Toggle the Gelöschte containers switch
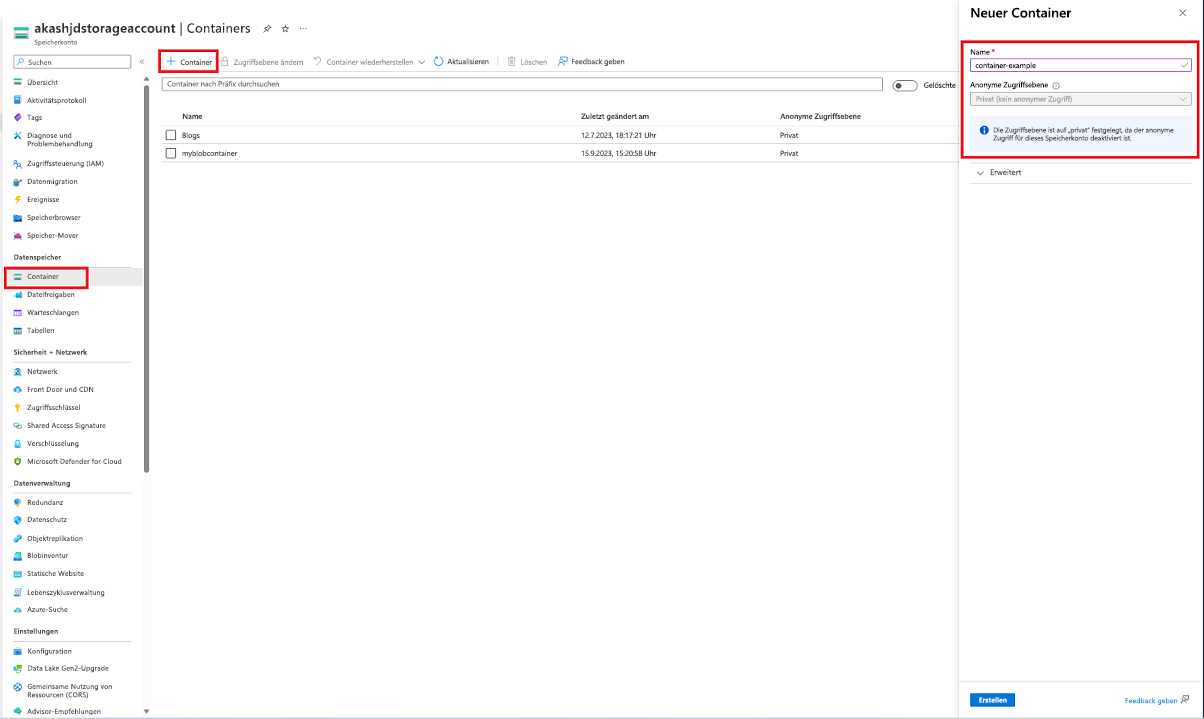Screen dimensions: 1204x719 click(x=903, y=85)
